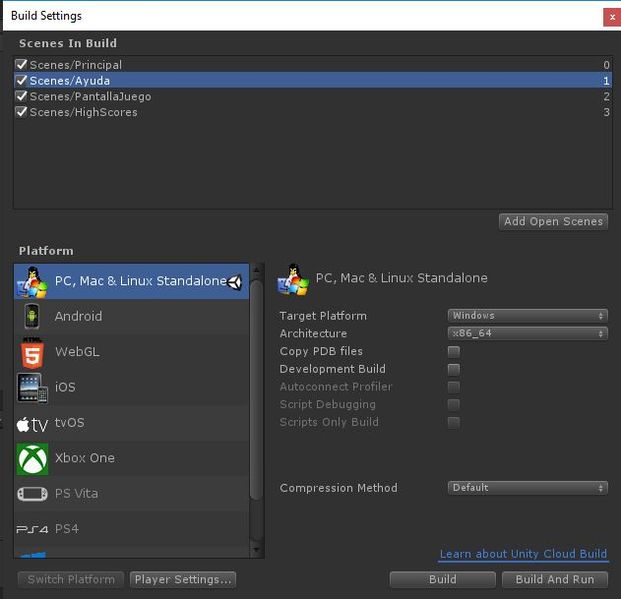
Task: Click the platform list scrollbar thumb
Action: (x=257, y=390)
